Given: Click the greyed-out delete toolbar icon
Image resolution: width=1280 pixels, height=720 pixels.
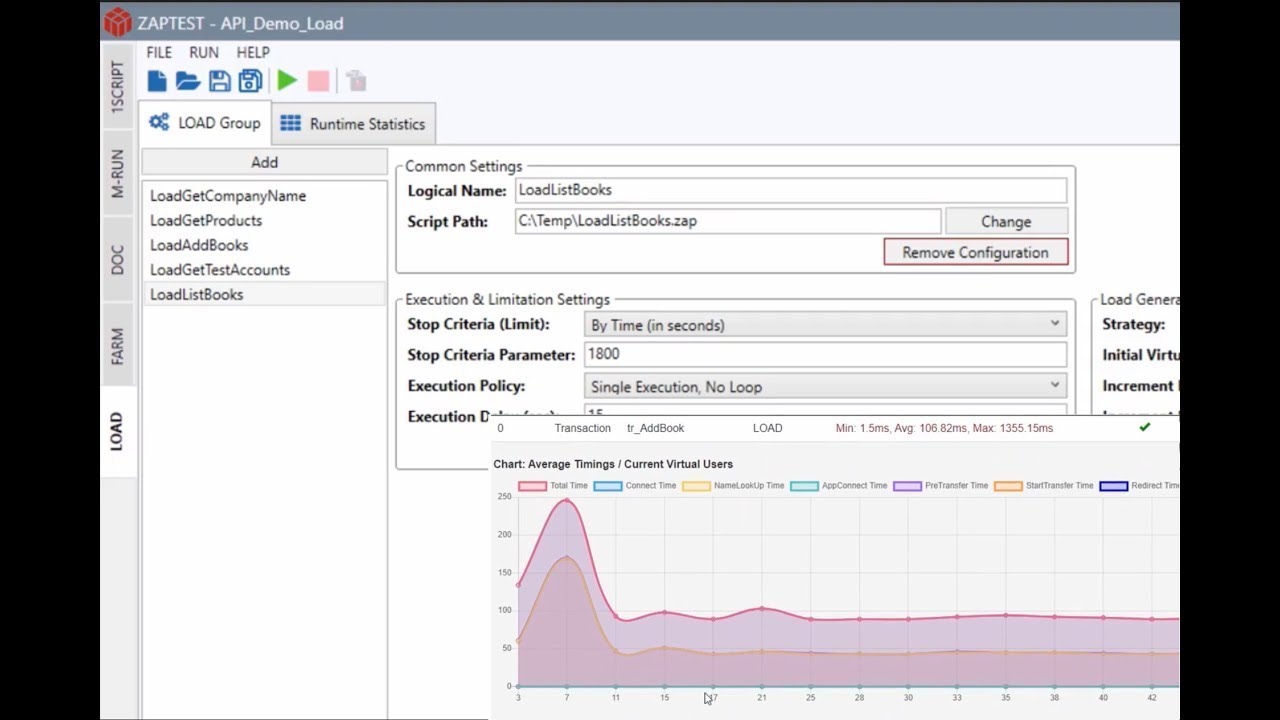Looking at the screenshot, I should point(356,81).
